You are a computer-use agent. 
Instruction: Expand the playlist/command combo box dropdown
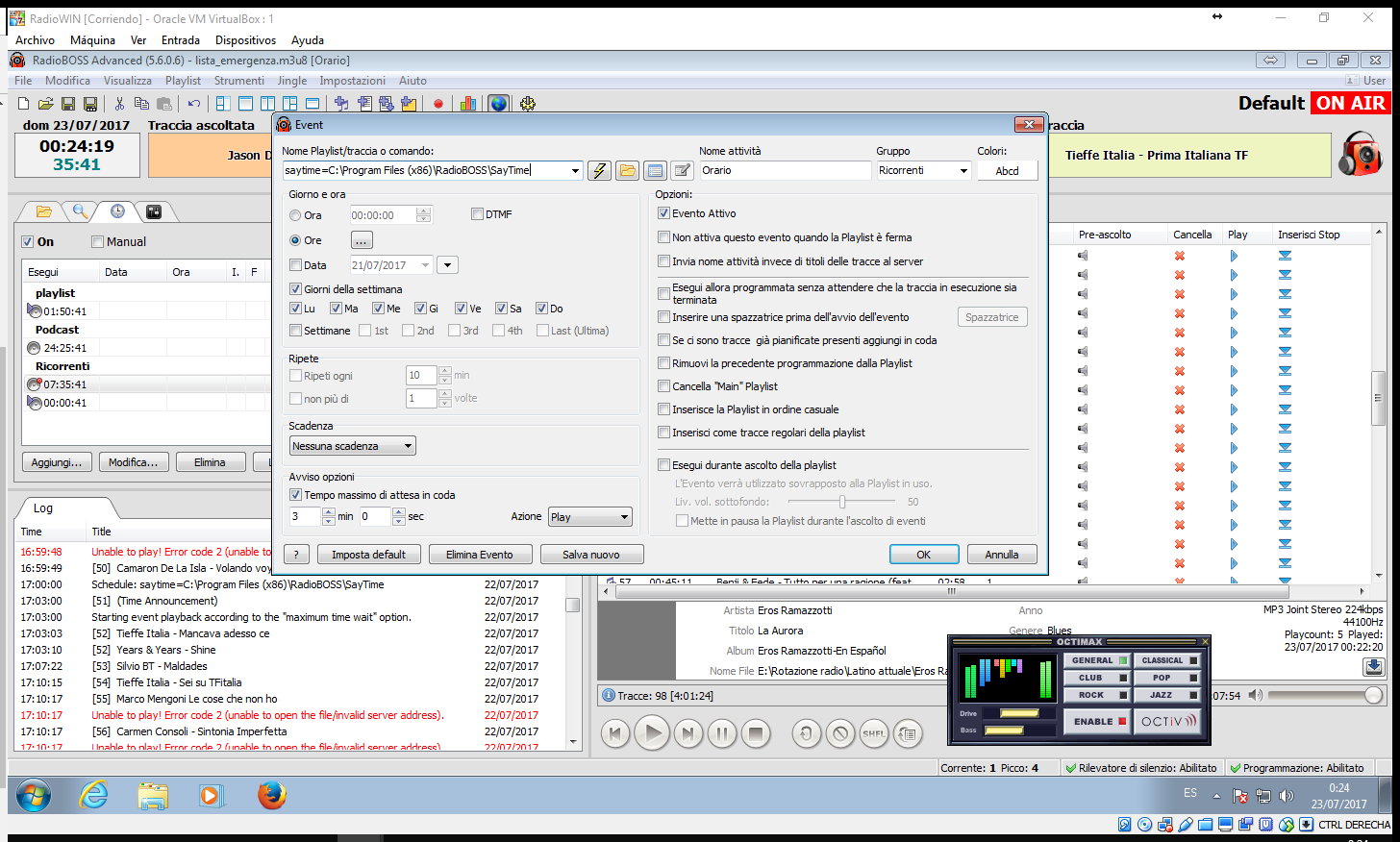(x=575, y=171)
